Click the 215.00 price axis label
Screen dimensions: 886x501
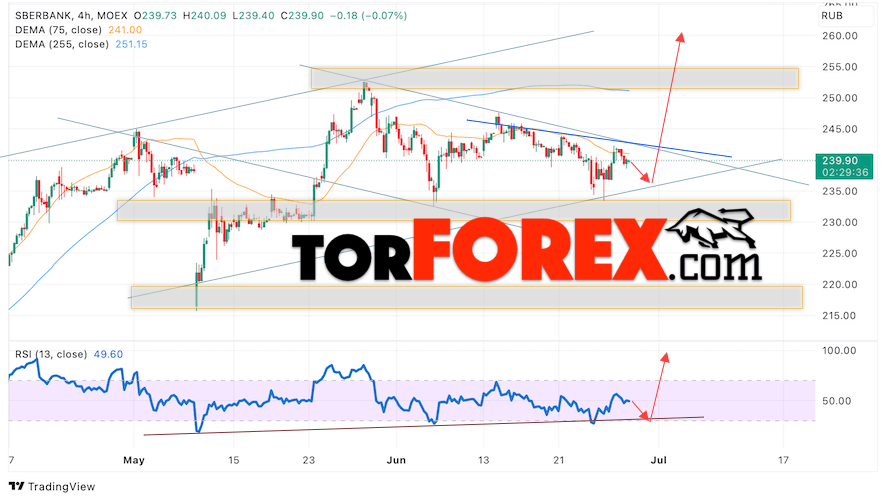(x=839, y=315)
